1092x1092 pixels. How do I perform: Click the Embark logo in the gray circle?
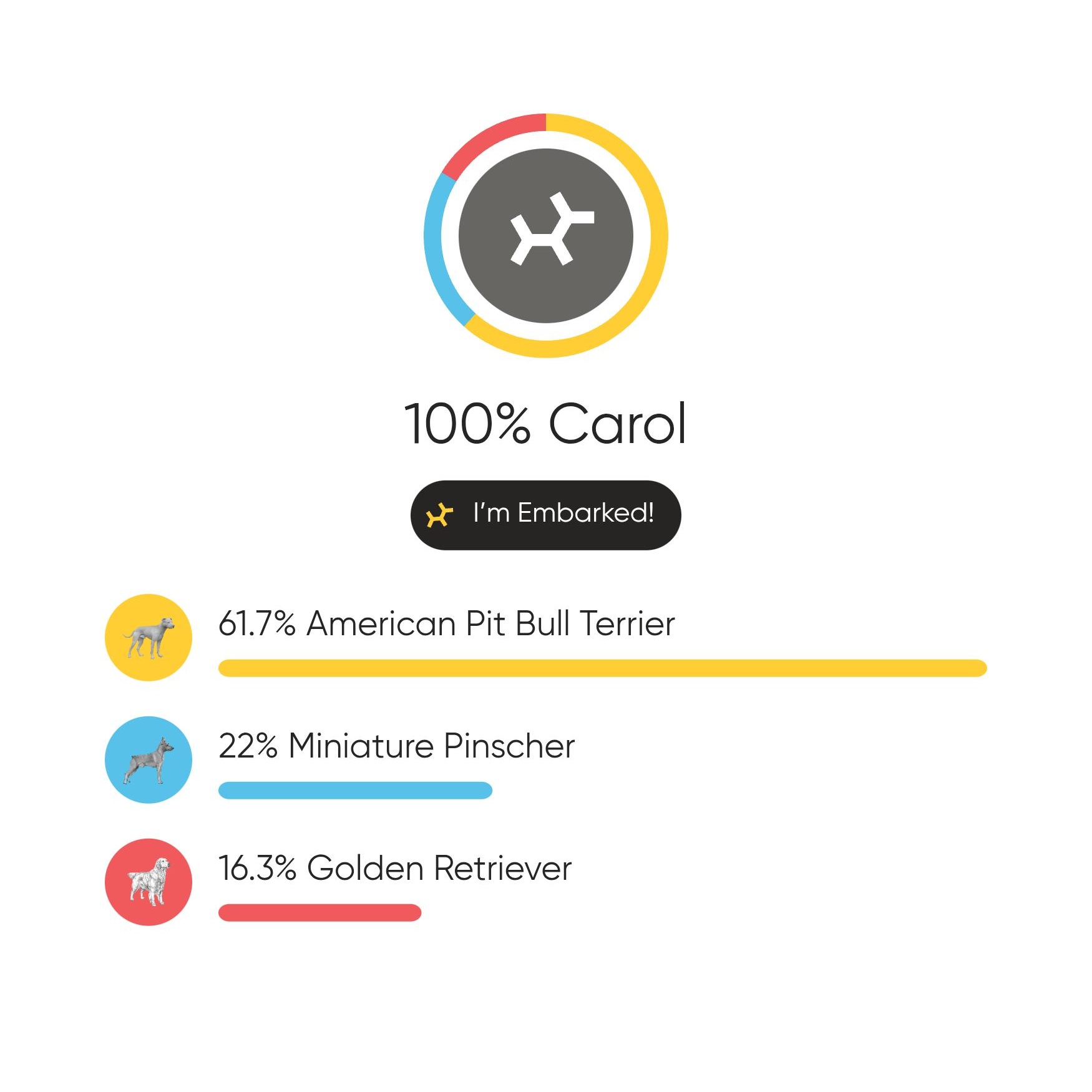click(549, 231)
